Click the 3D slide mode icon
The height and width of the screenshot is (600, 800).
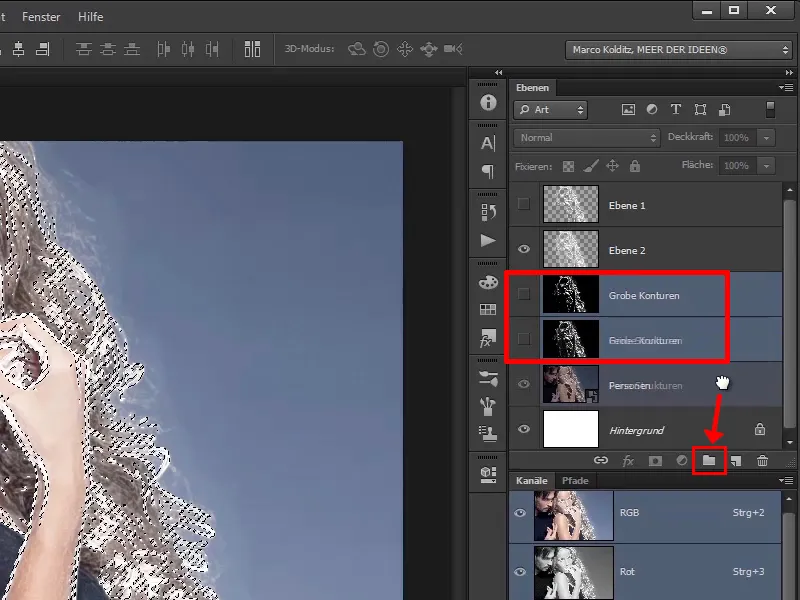click(429, 49)
